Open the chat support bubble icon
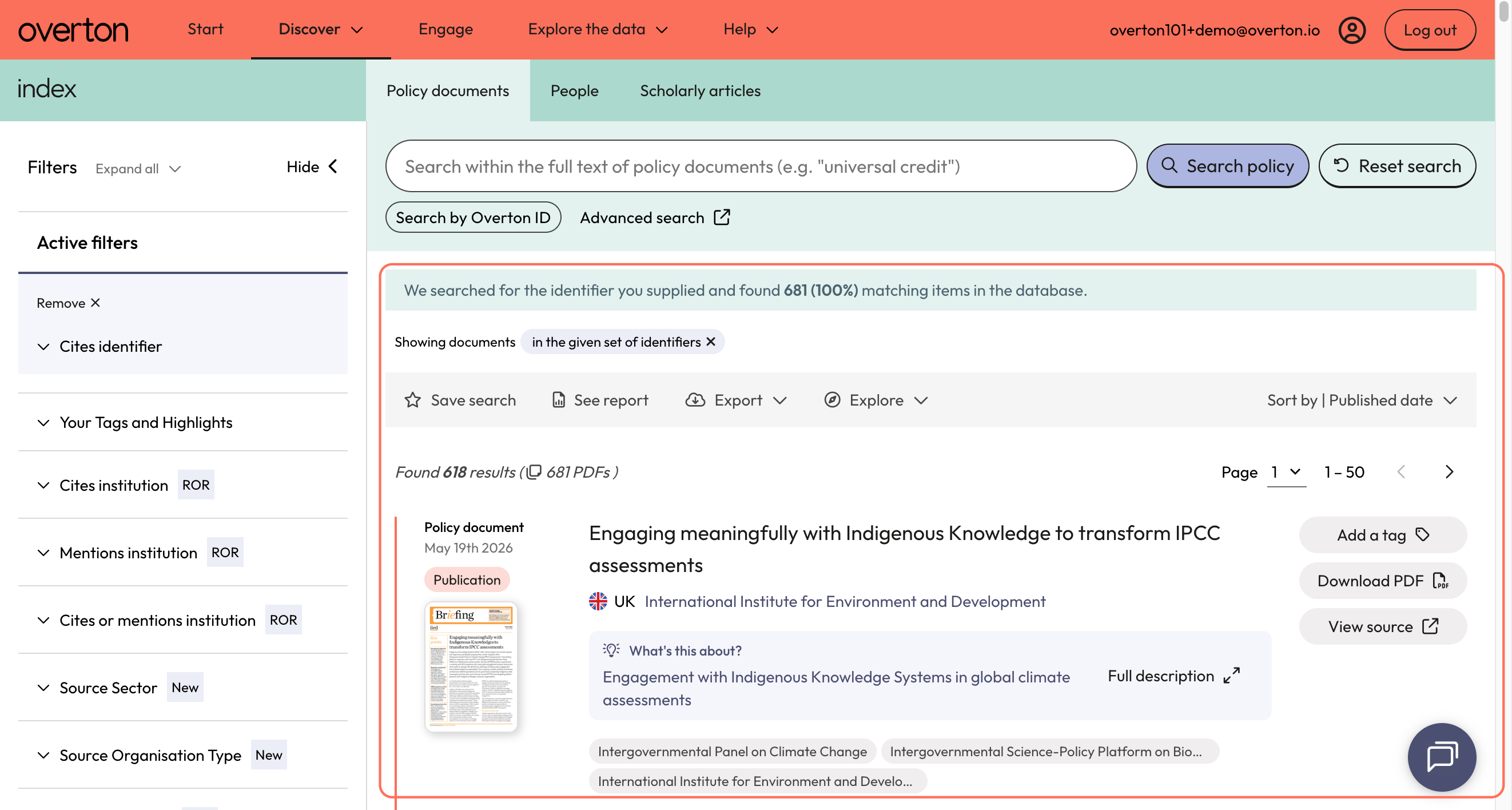The width and height of the screenshot is (1512, 810). (1442, 757)
